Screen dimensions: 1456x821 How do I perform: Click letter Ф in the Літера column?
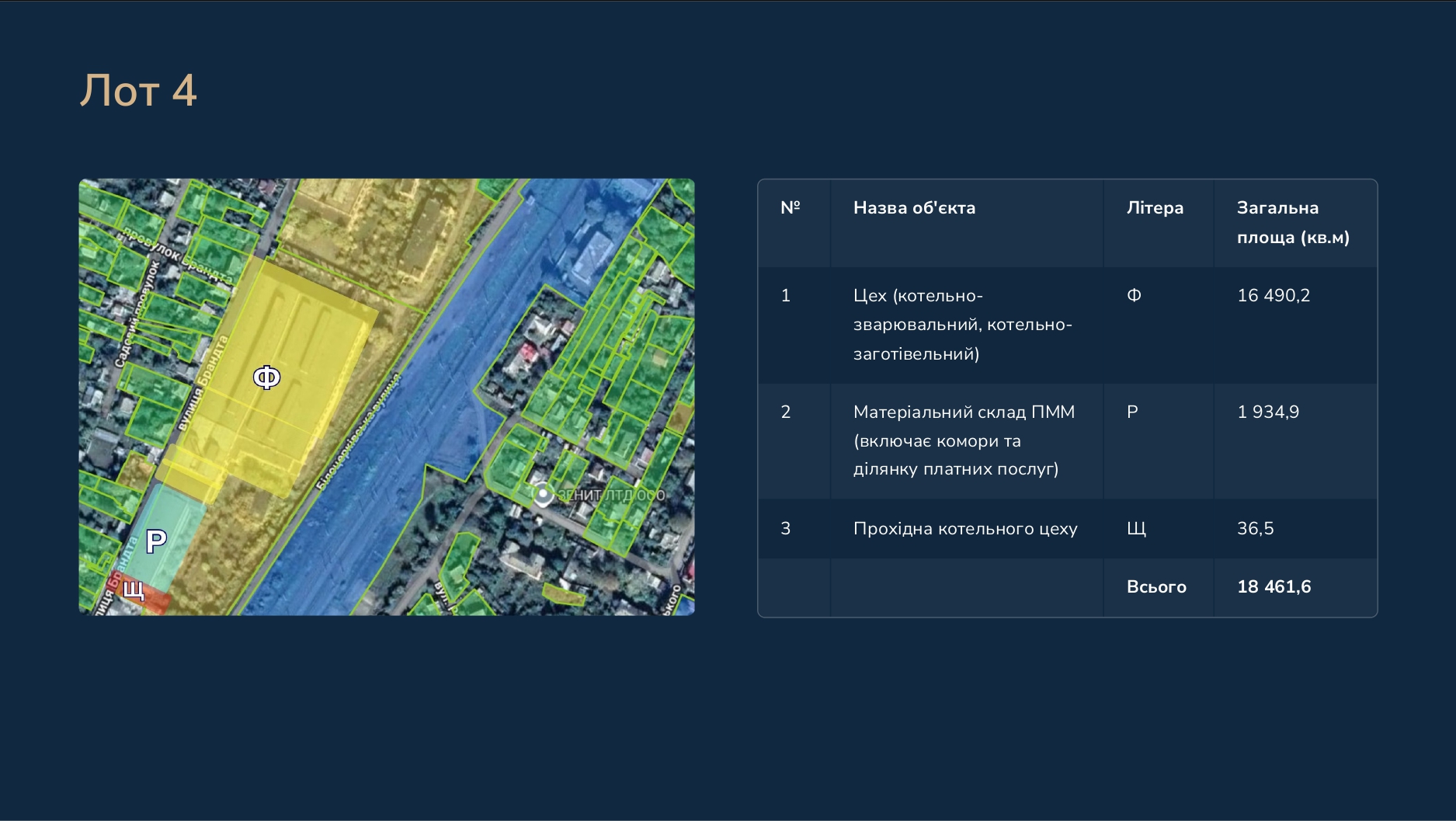coord(1134,295)
